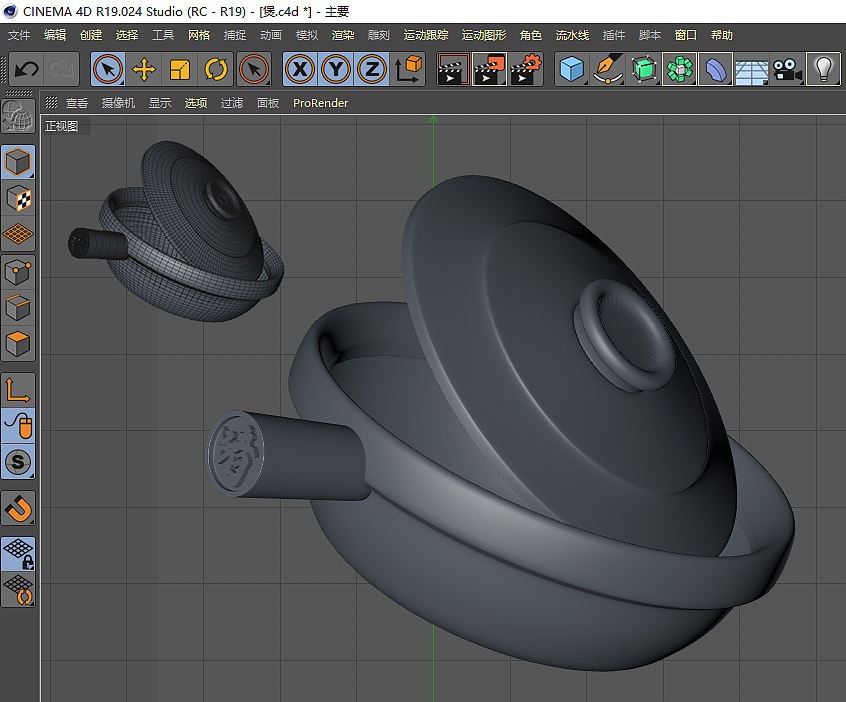Select the spline Pen tool icon
This screenshot has height=702, width=846.
coord(608,69)
